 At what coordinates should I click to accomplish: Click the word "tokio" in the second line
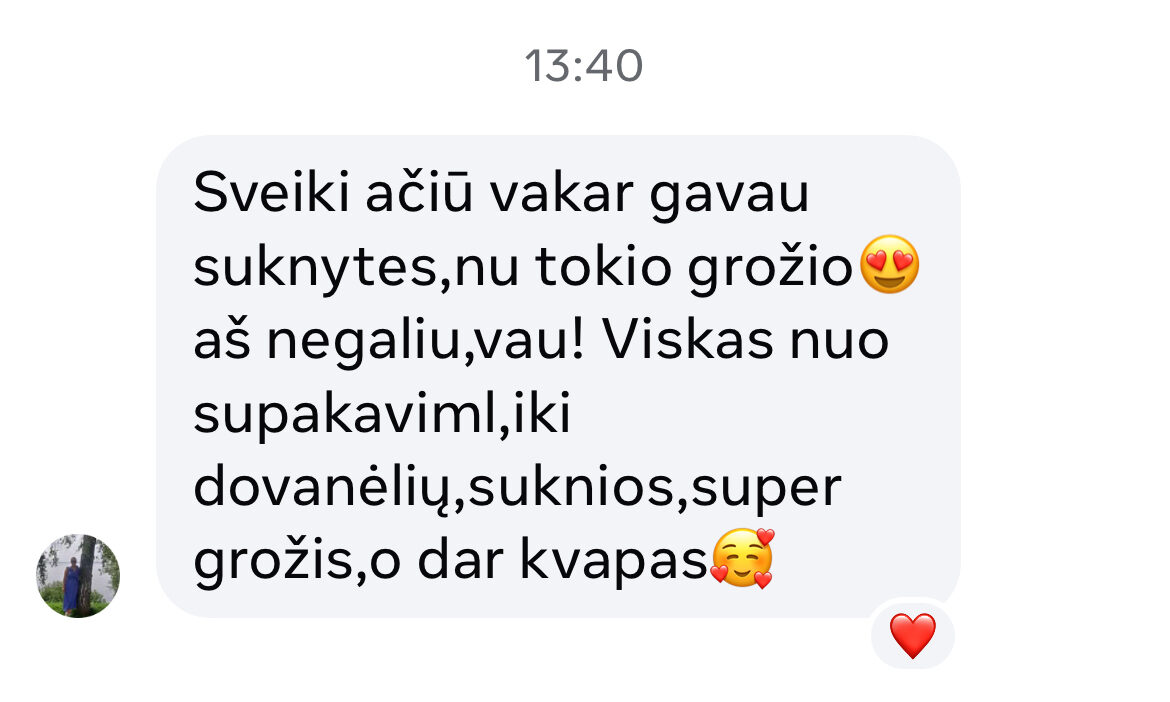tap(604, 266)
